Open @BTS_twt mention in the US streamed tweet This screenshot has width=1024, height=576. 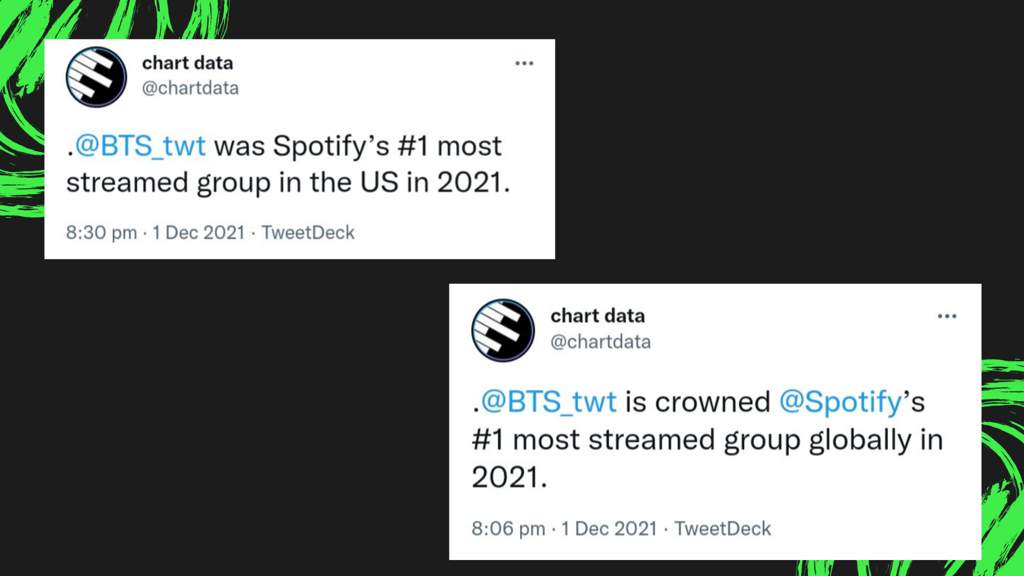point(140,146)
